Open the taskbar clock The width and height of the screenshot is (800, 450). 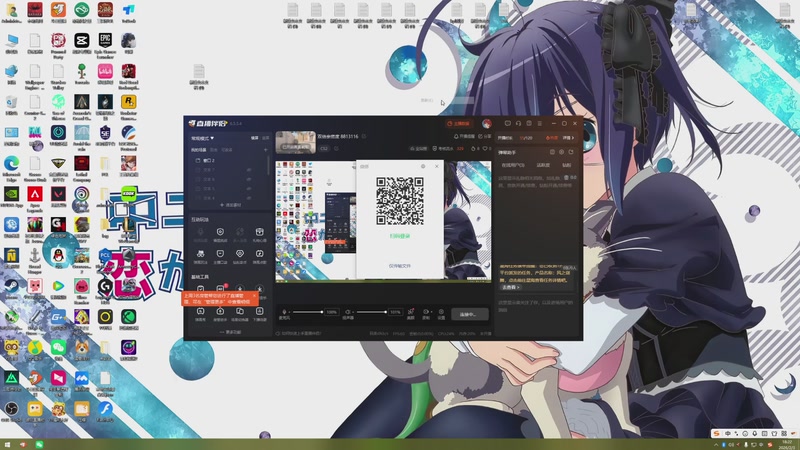point(788,444)
